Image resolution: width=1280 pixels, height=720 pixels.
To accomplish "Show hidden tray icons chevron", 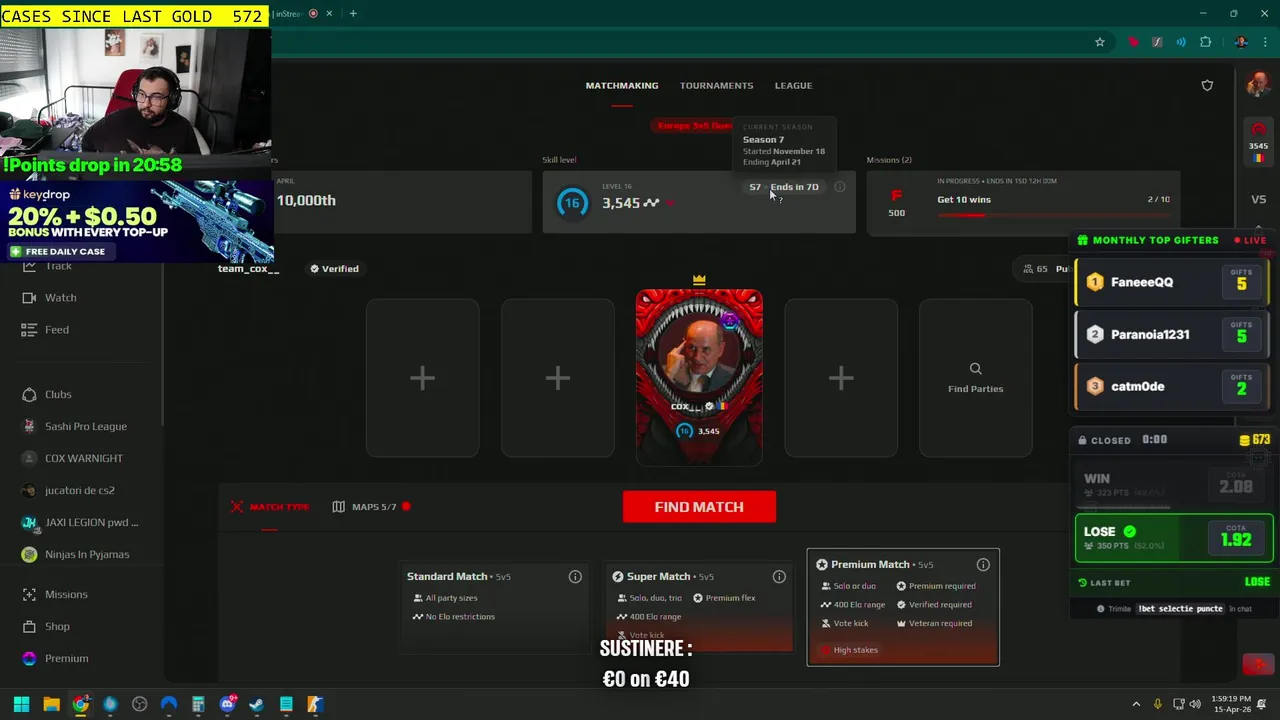I will pos(1136,704).
